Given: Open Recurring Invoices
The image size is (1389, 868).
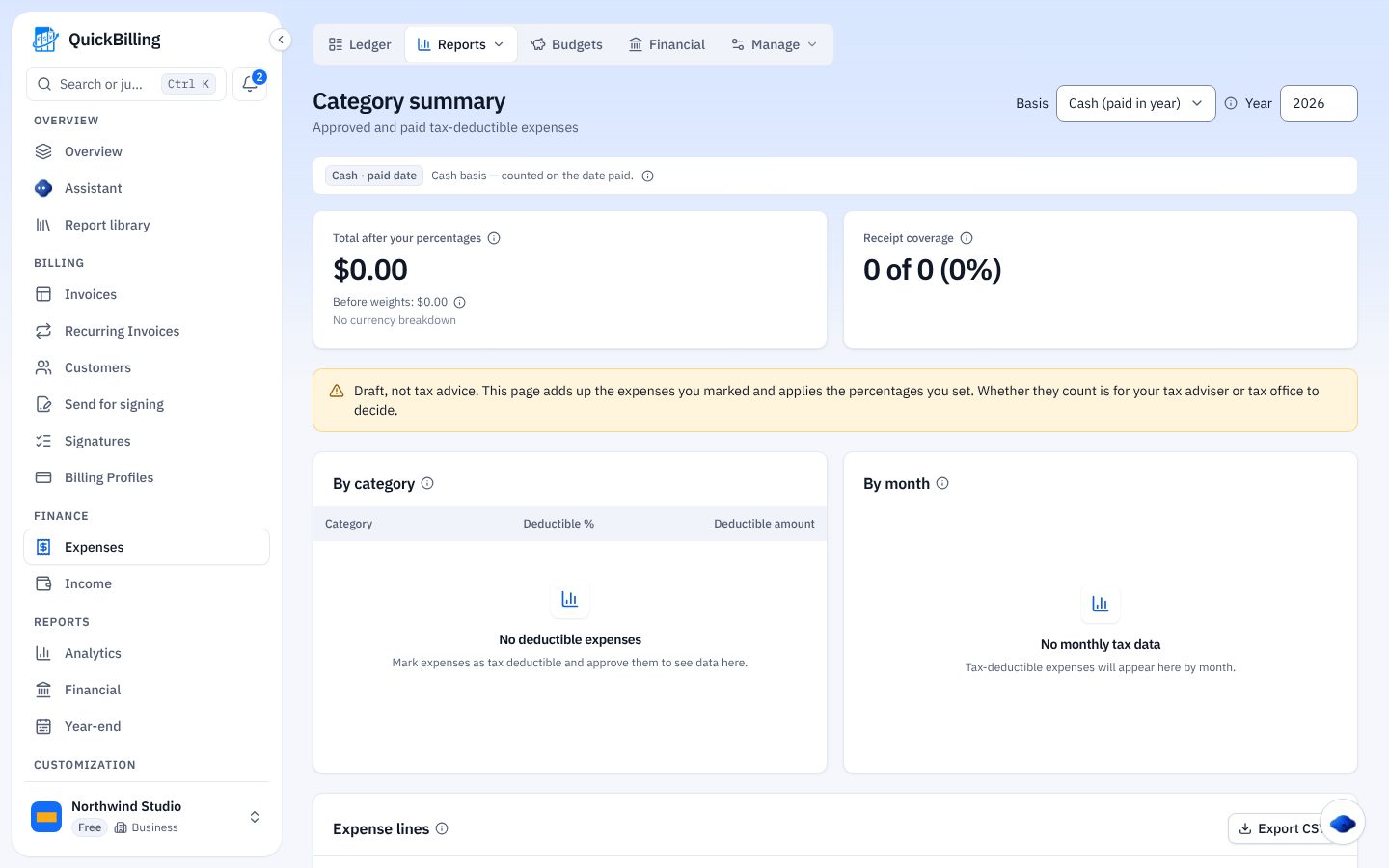Looking at the screenshot, I should click(147, 331).
